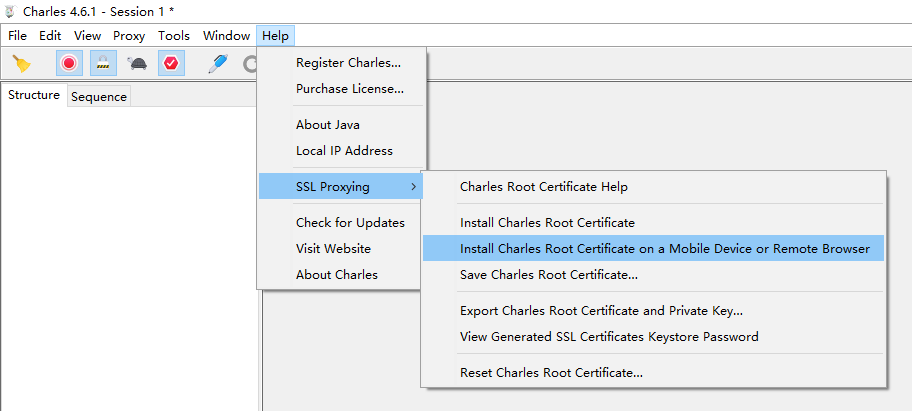Select Local IP Address menu entry
Viewport: 912px width, 411px height.
point(341,151)
